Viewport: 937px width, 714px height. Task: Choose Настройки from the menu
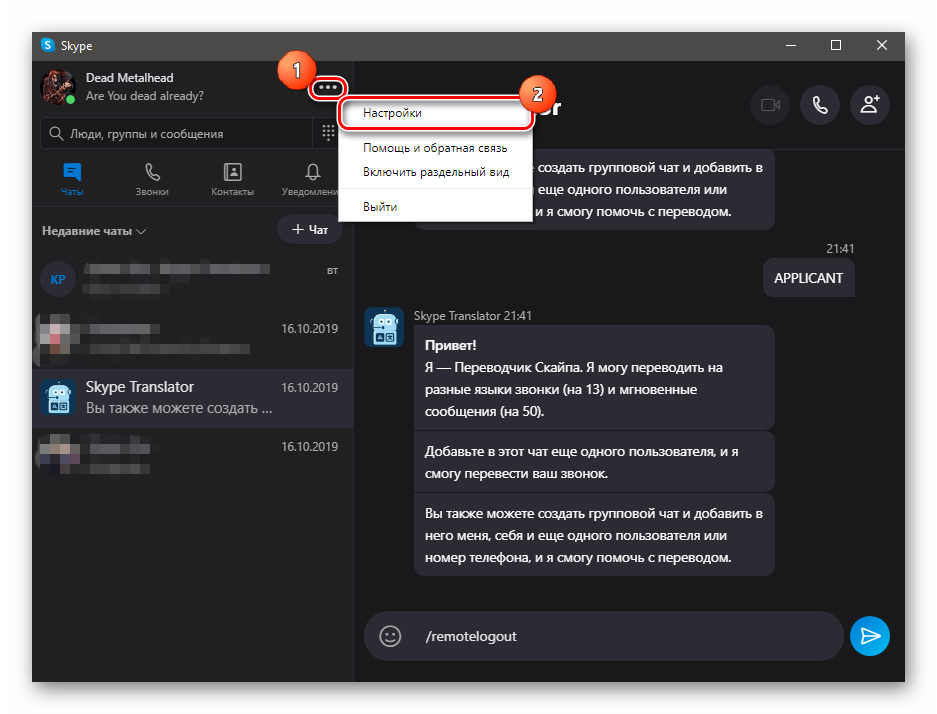point(435,113)
